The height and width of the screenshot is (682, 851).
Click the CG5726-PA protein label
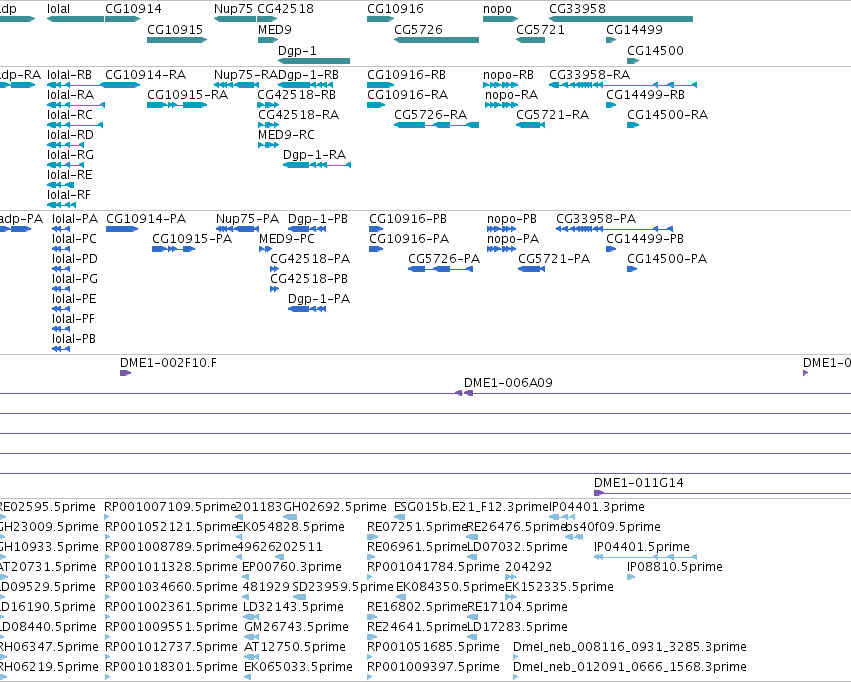click(444, 259)
